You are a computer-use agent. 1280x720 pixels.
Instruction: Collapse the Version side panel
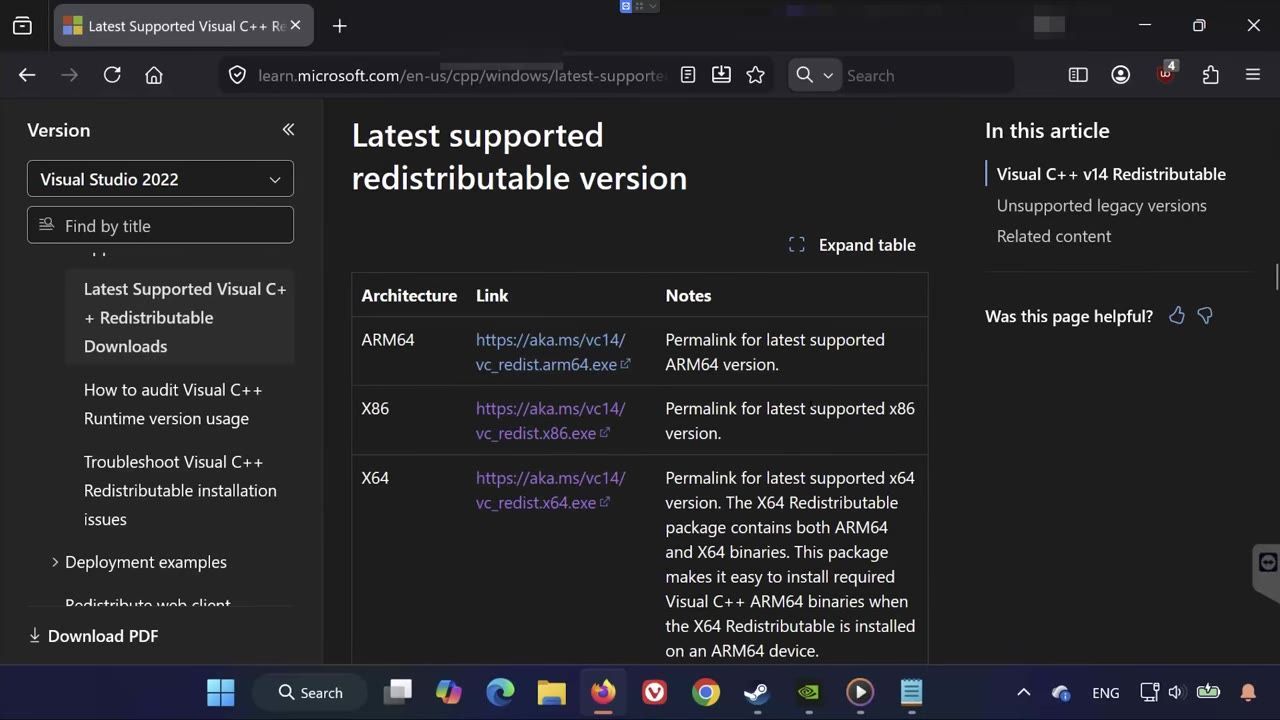click(x=288, y=129)
